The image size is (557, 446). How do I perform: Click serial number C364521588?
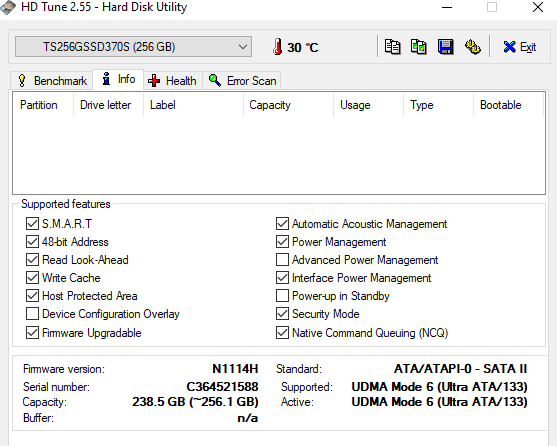click(x=222, y=387)
